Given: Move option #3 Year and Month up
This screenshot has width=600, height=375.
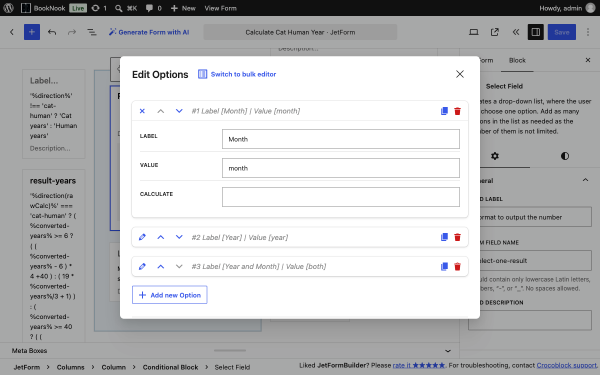Looking at the screenshot, I should [x=161, y=266].
